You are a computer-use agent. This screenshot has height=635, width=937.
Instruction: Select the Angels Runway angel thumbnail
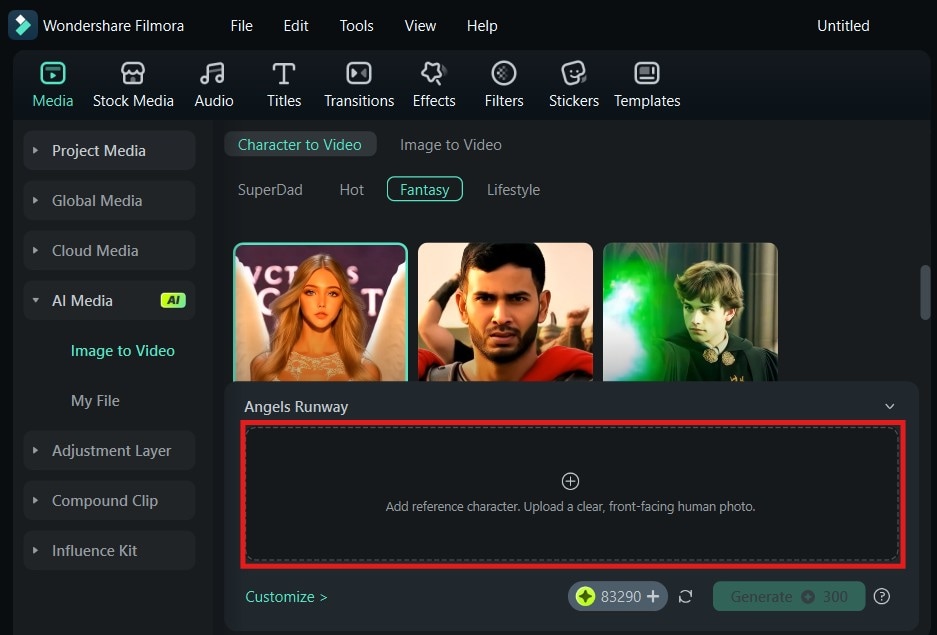point(320,312)
